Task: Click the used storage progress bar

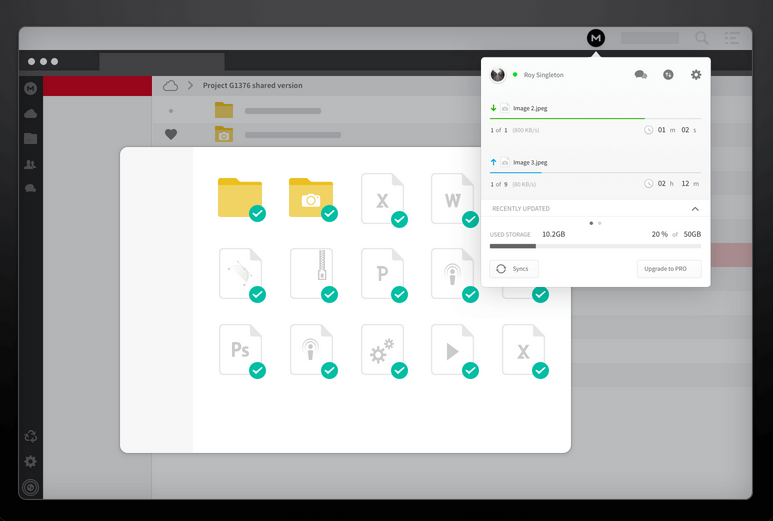Action: (595, 246)
